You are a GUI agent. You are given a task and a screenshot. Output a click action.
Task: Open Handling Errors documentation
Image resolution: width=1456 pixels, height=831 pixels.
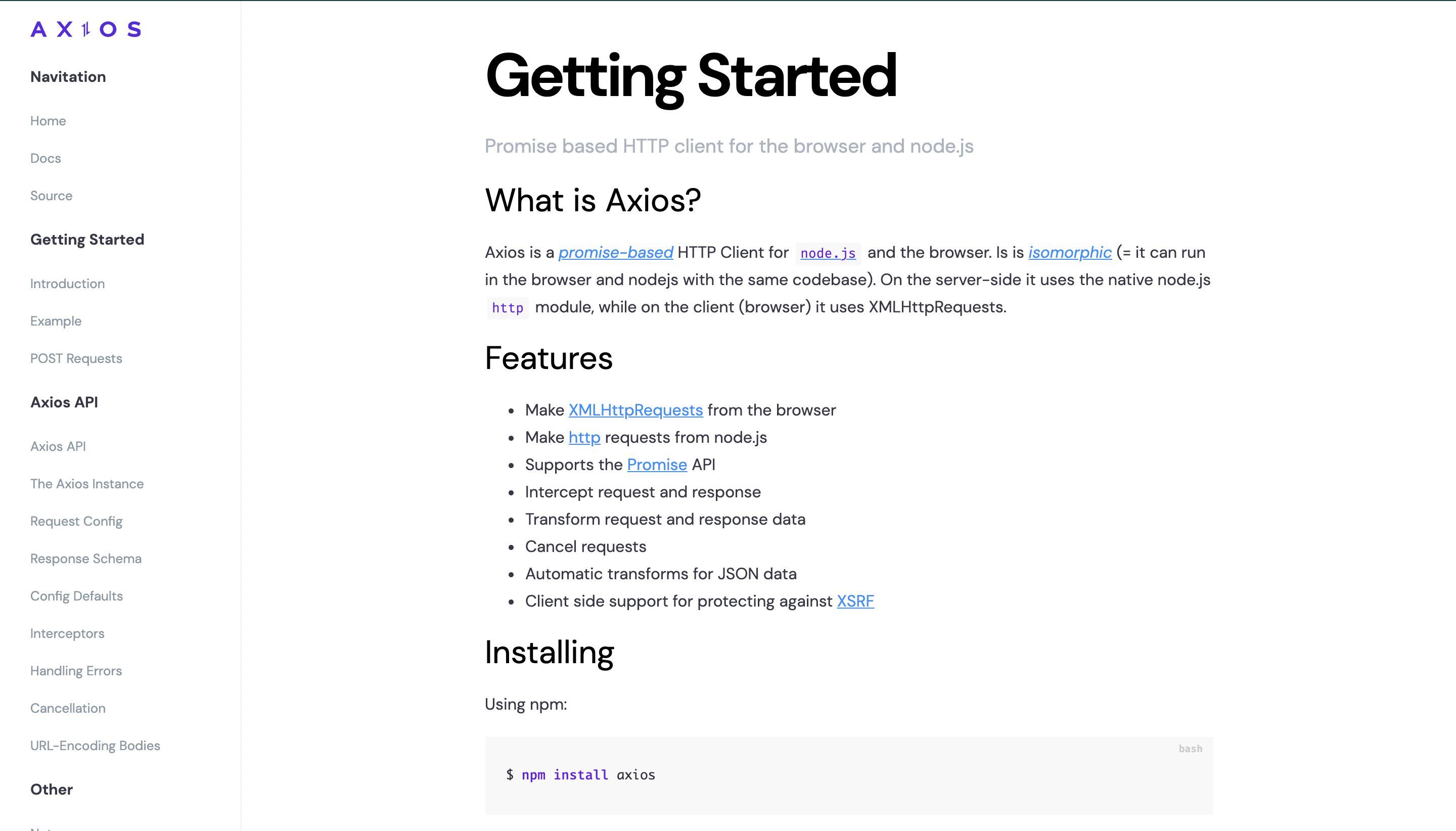76,671
